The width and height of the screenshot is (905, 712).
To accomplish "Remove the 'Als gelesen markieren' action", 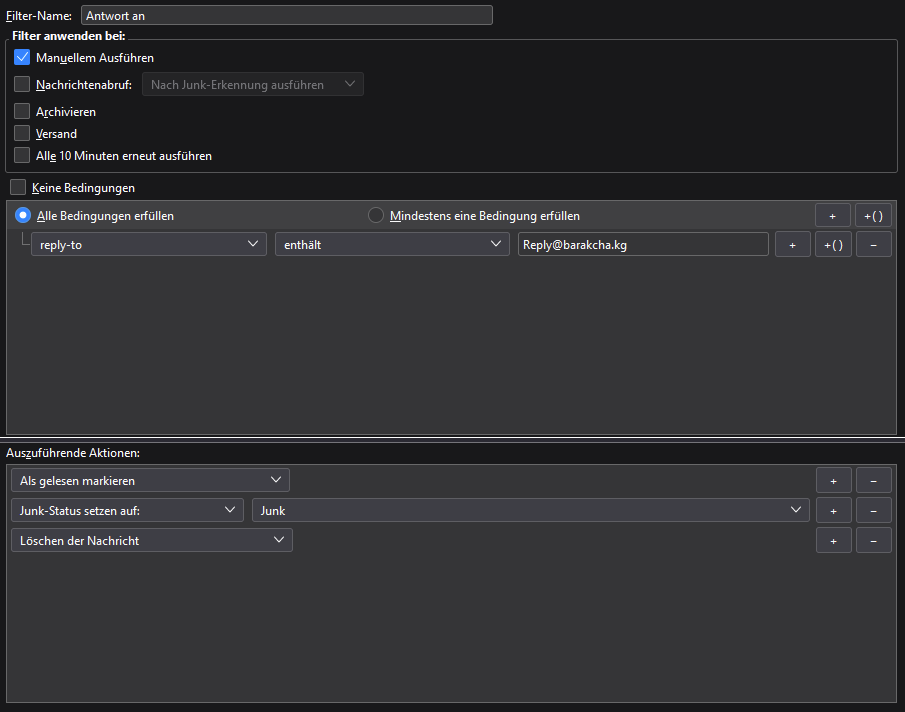I will click(x=873, y=481).
